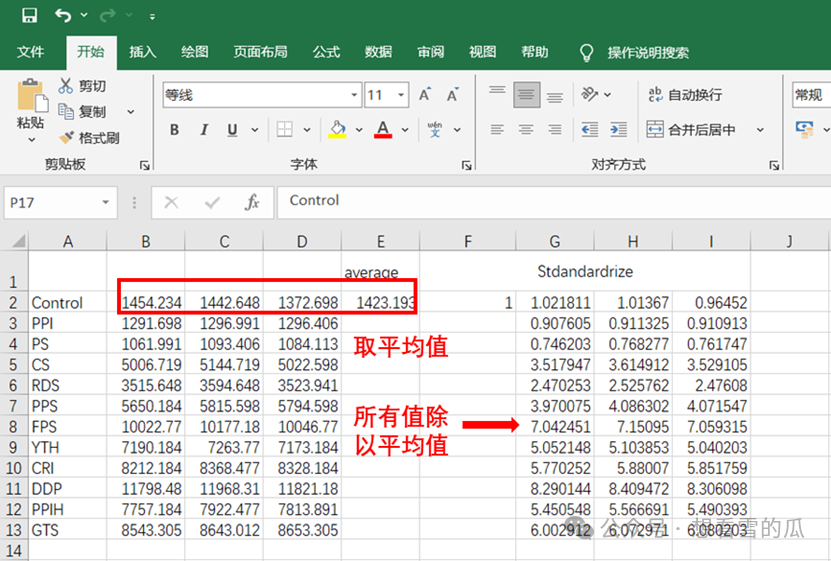Open the undo history dropdown

[x=84, y=15]
